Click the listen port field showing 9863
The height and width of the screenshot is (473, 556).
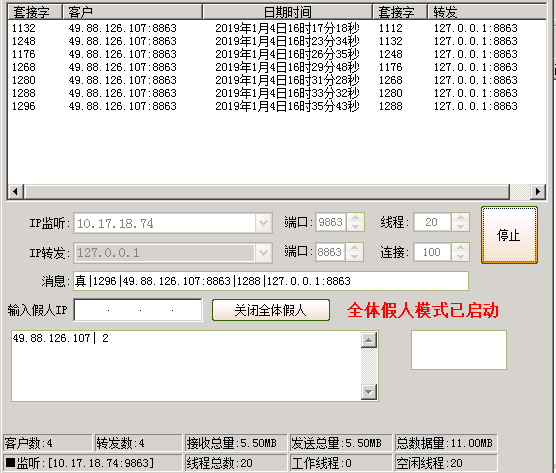coord(331,222)
